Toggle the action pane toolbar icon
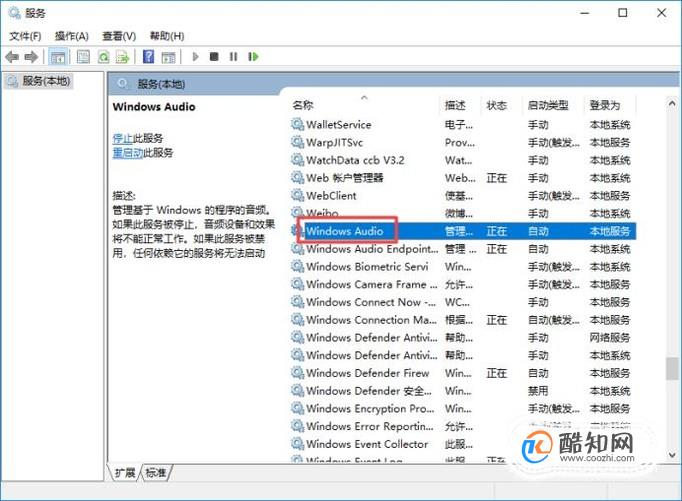The width and height of the screenshot is (682, 501). point(168,57)
